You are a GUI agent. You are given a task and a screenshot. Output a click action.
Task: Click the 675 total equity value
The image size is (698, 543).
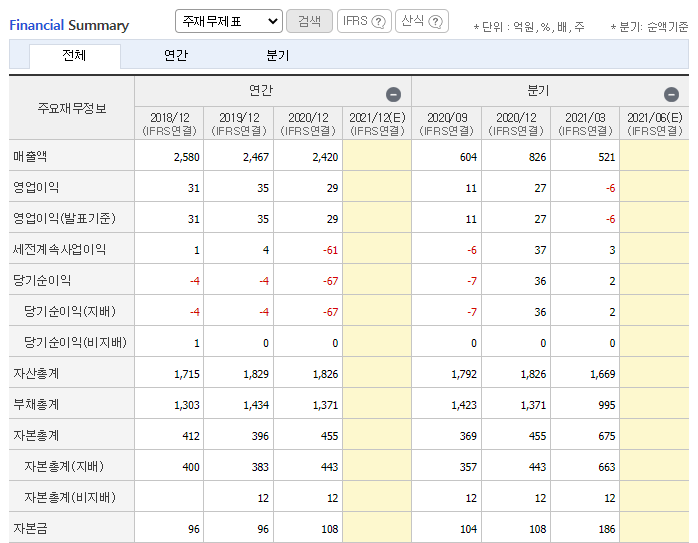[607, 436]
